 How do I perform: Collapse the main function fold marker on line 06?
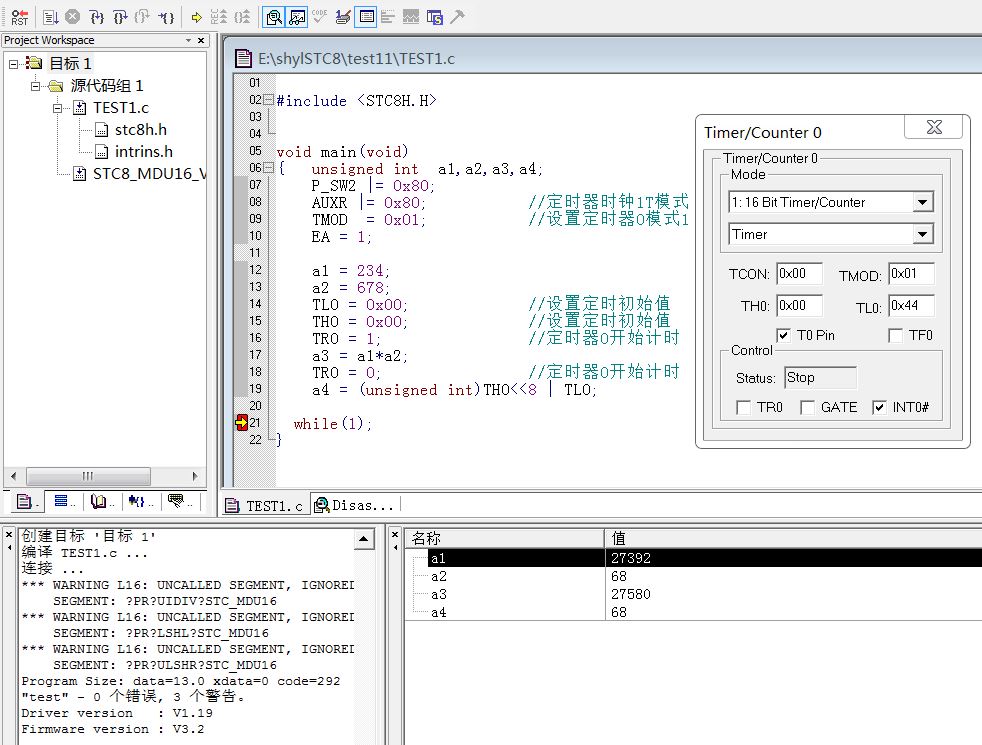click(x=269, y=168)
